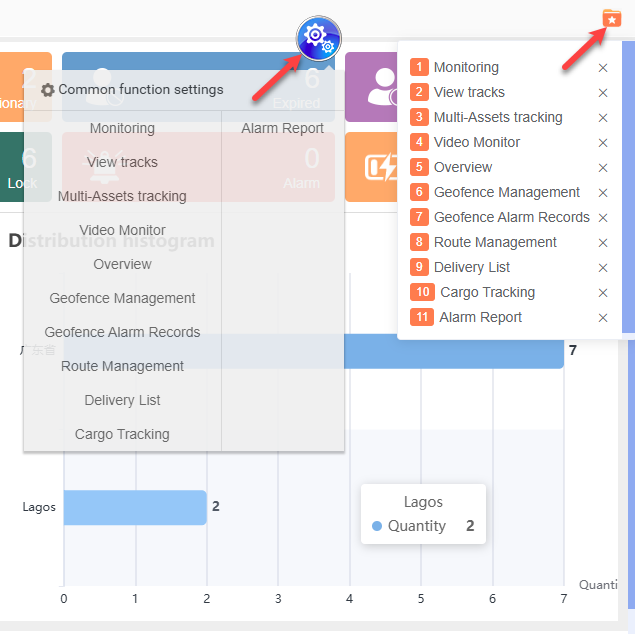Select Monitoring in common function settings
This screenshot has width=635, height=634.
click(122, 128)
